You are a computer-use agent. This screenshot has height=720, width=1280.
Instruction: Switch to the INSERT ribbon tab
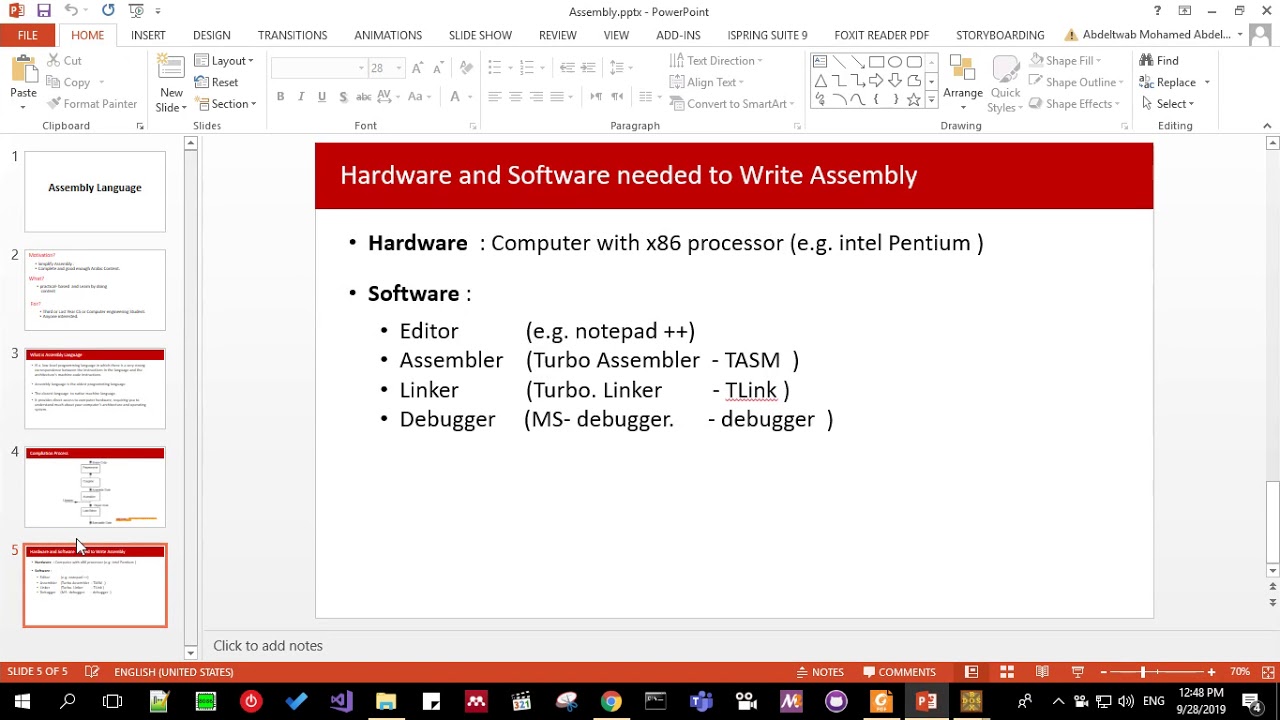(148, 35)
